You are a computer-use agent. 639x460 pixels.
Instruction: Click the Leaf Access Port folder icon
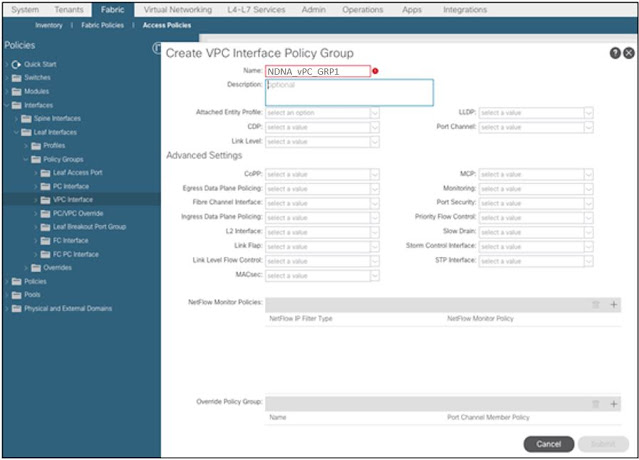(45, 173)
